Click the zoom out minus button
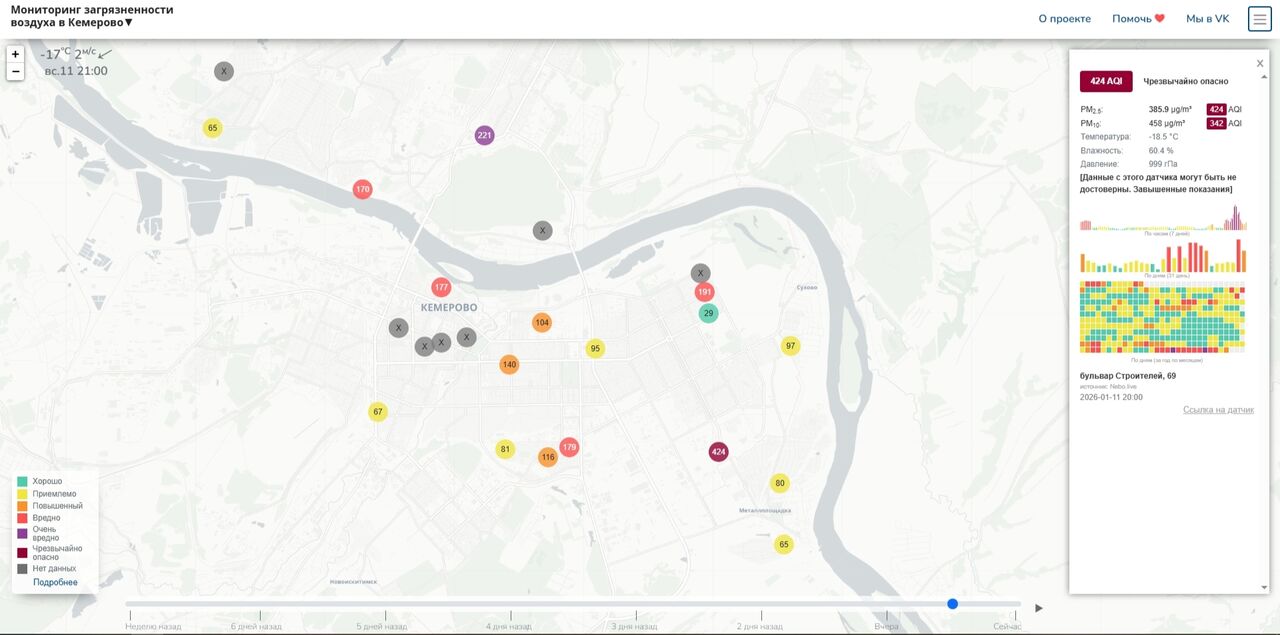This screenshot has height=635, width=1280. [x=15, y=72]
